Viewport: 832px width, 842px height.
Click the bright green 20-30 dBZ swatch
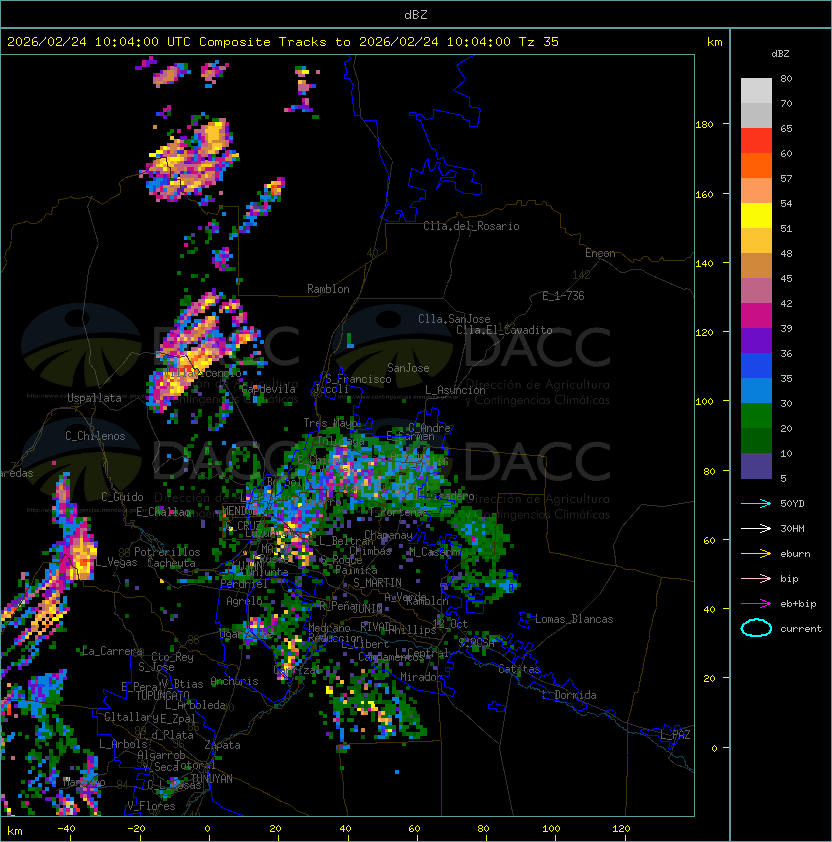coord(756,416)
